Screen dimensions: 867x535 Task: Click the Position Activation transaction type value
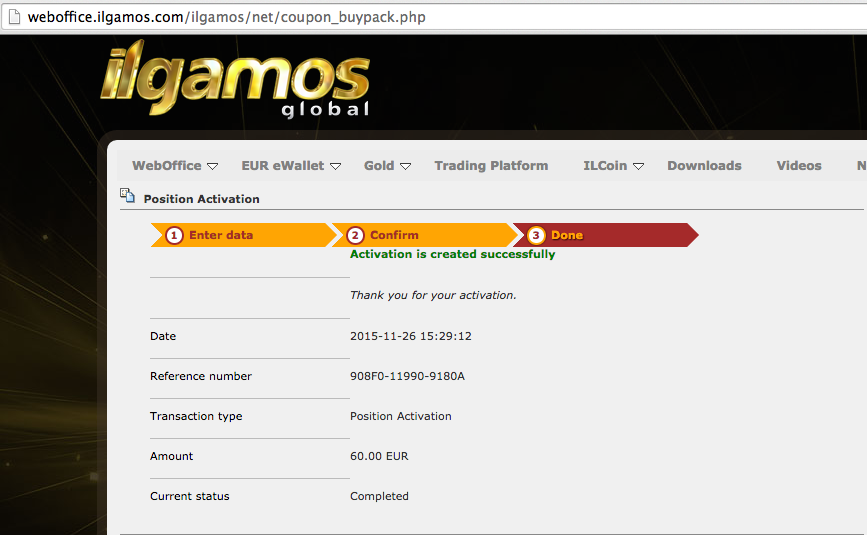click(400, 416)
